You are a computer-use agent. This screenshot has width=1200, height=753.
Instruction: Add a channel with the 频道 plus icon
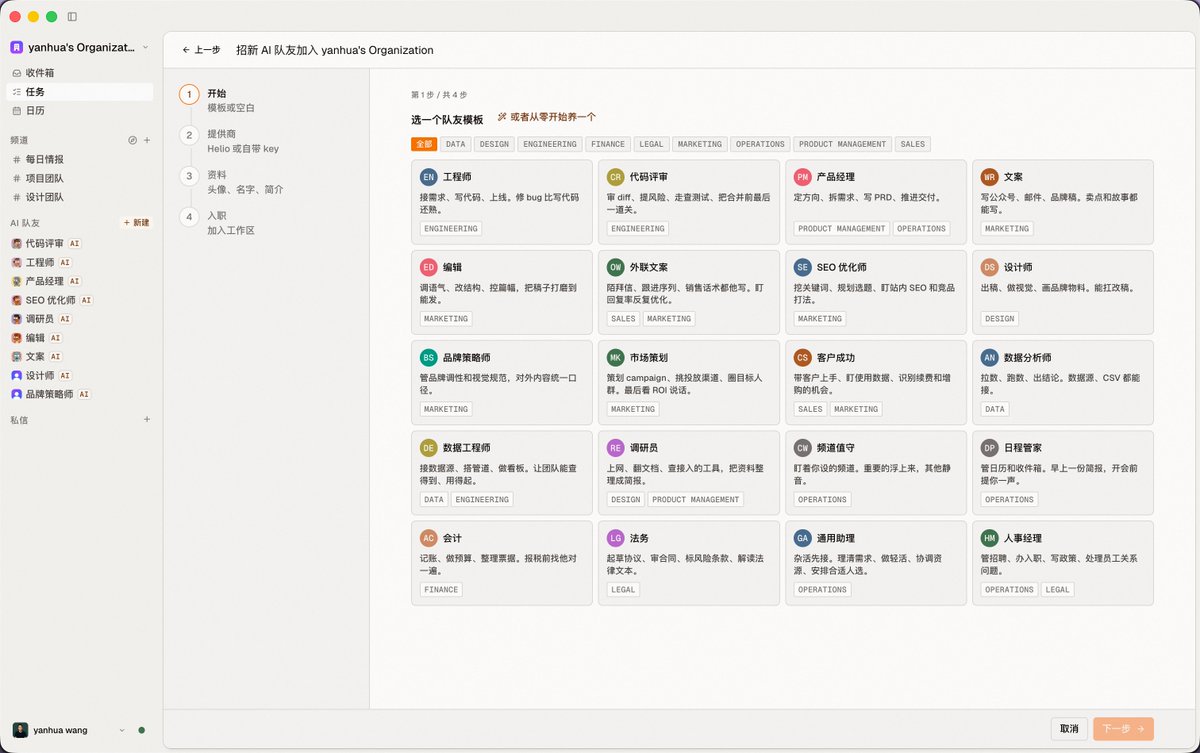[x=147, y=140]
